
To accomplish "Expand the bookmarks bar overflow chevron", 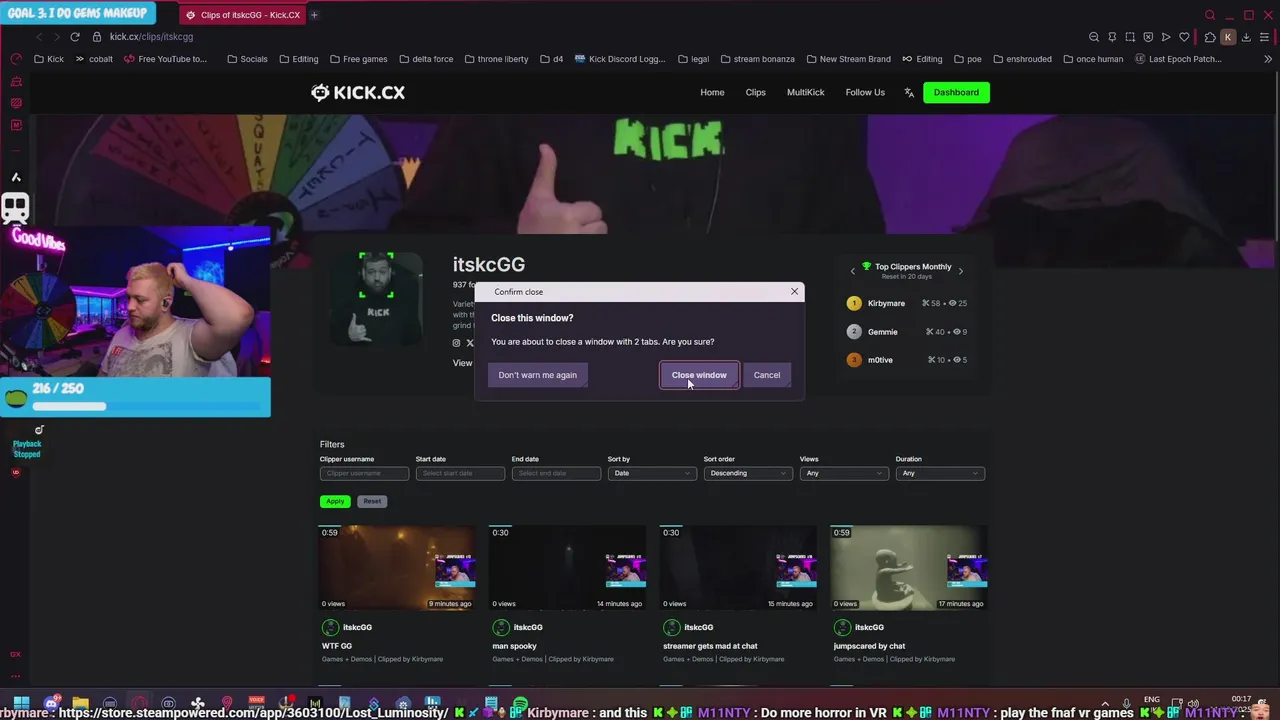I will (1269, 59).
